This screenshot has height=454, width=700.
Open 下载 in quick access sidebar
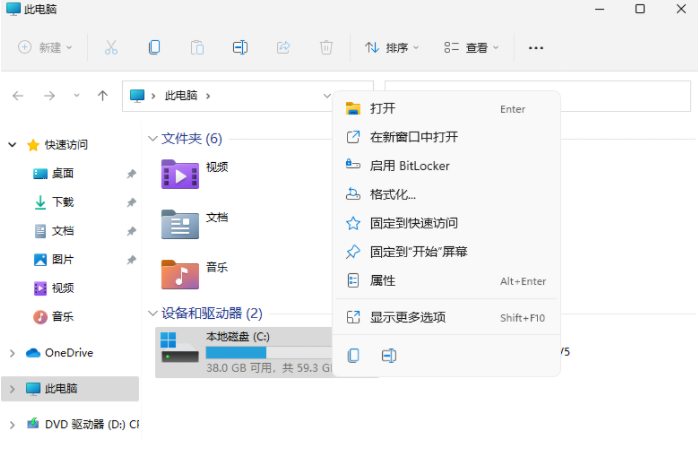62,202
